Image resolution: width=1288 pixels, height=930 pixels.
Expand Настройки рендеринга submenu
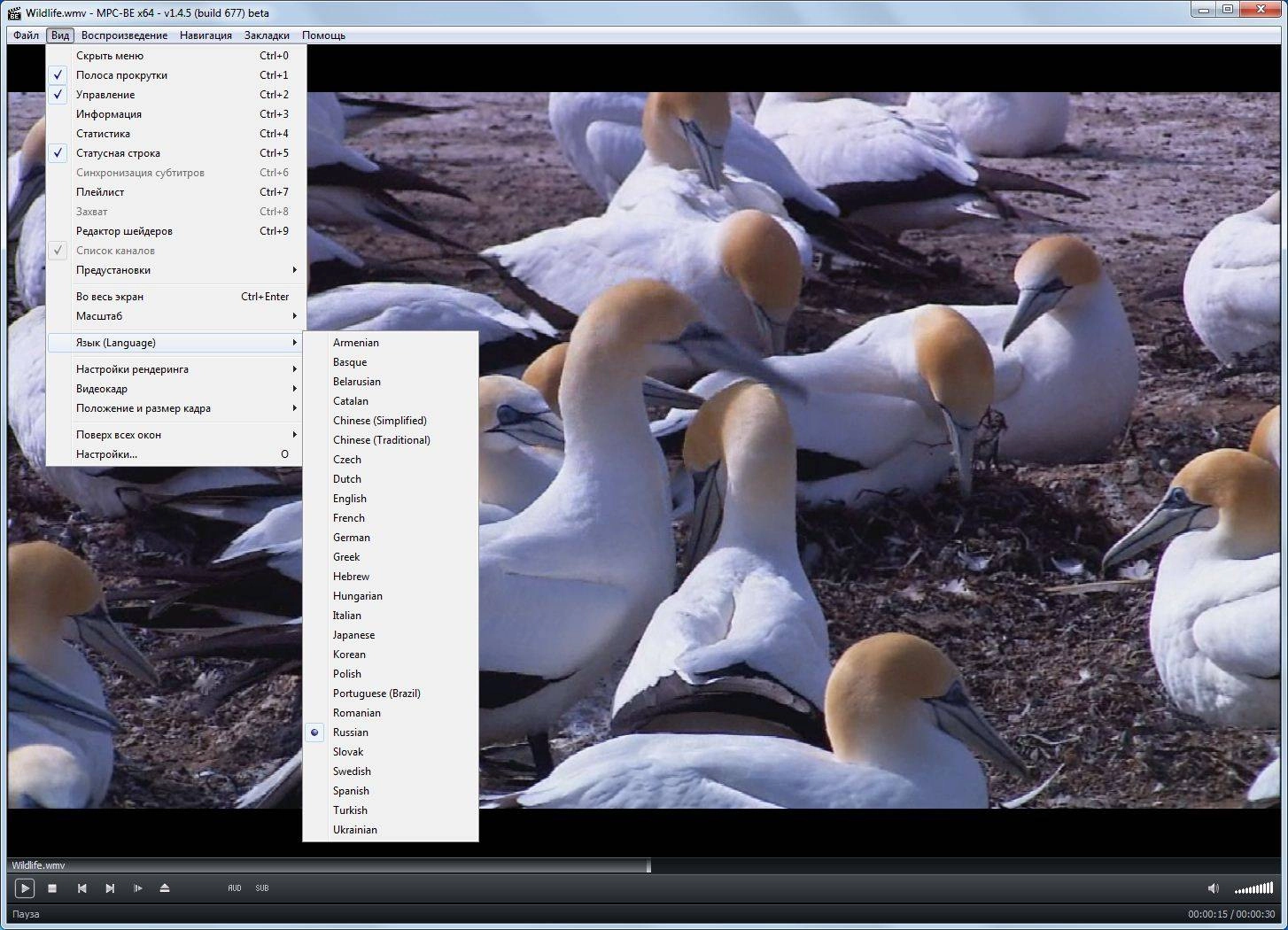(176, 369)
